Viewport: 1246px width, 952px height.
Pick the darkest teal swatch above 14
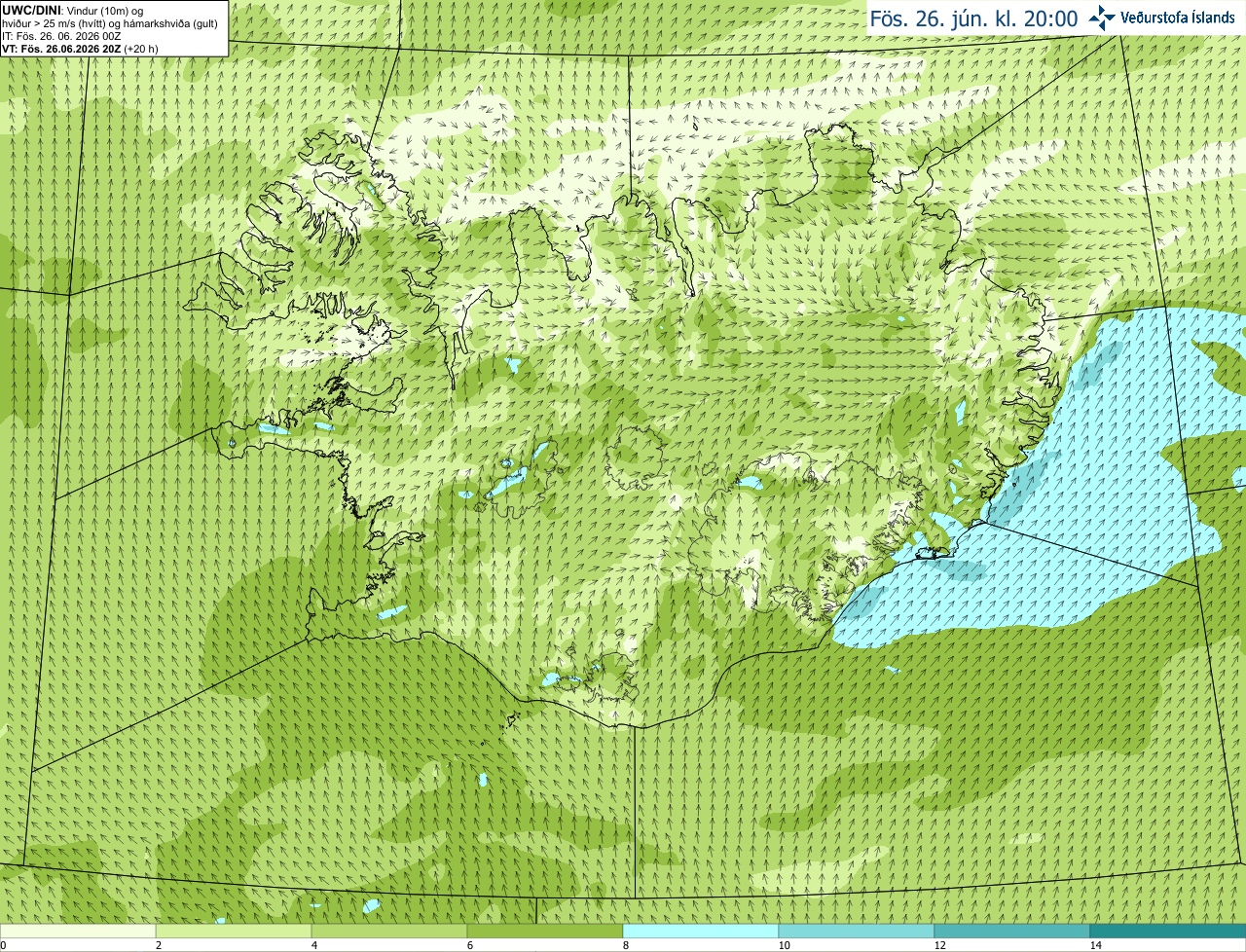[1168, 931]
